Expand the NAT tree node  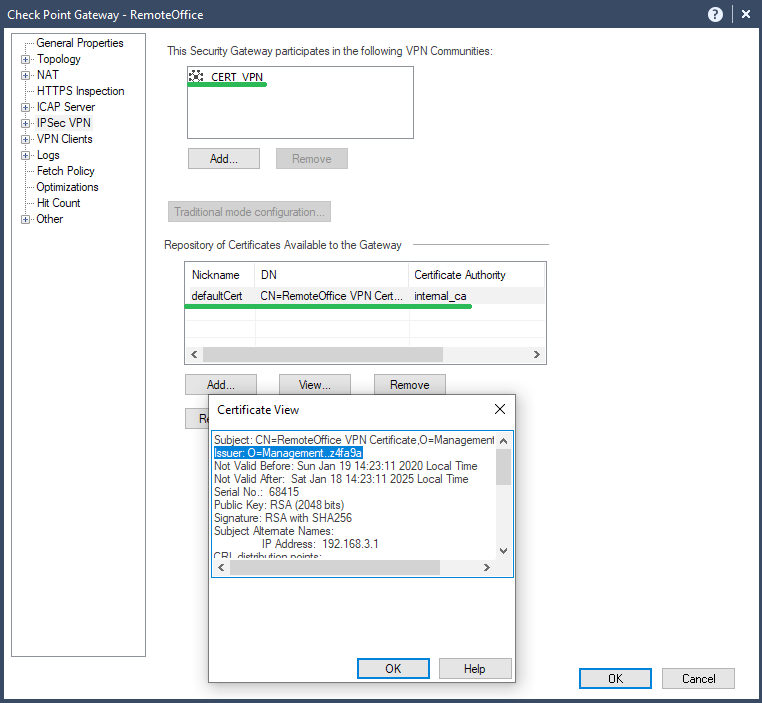point(25,75)
